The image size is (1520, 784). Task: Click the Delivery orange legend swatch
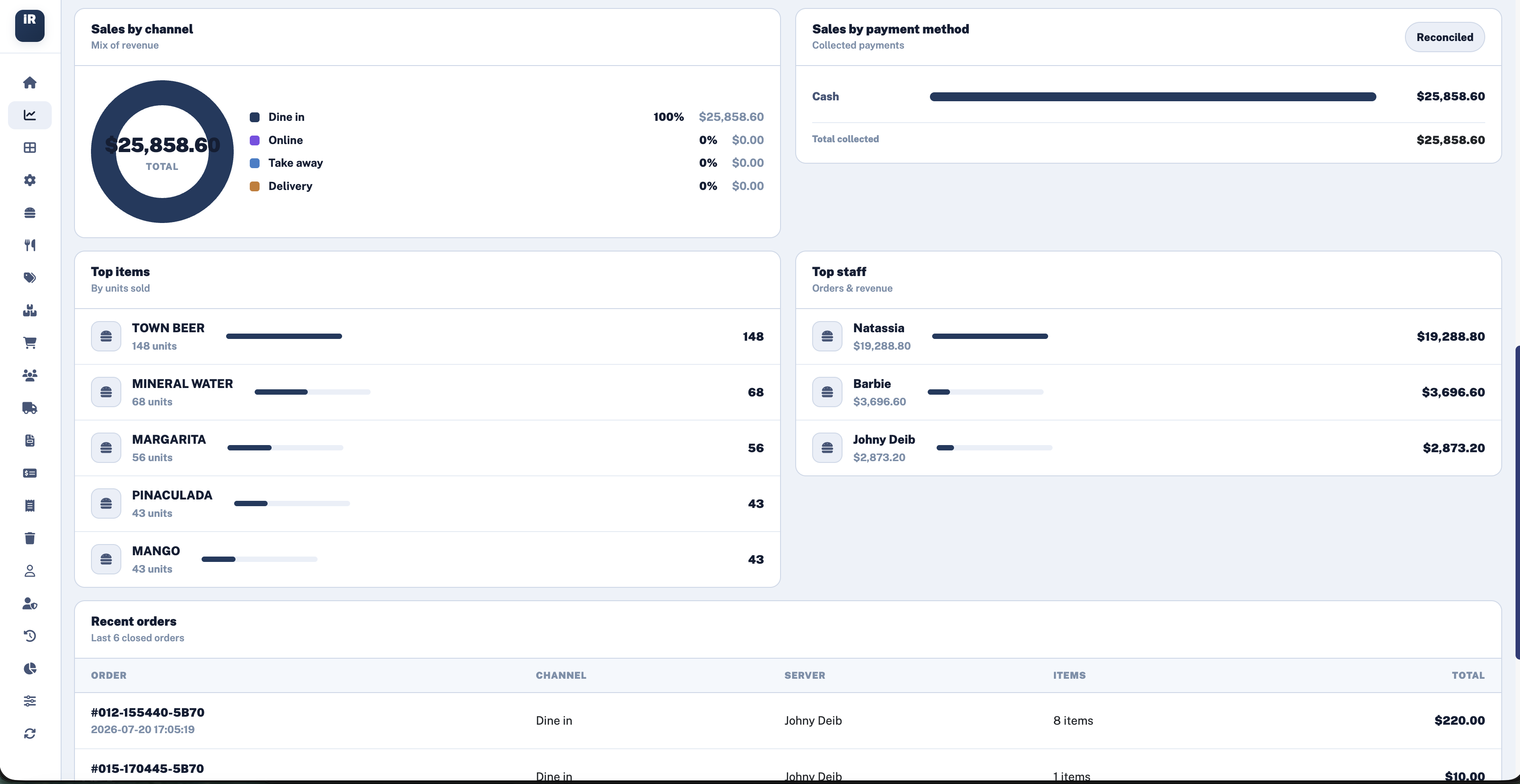[x=255, y=186]
